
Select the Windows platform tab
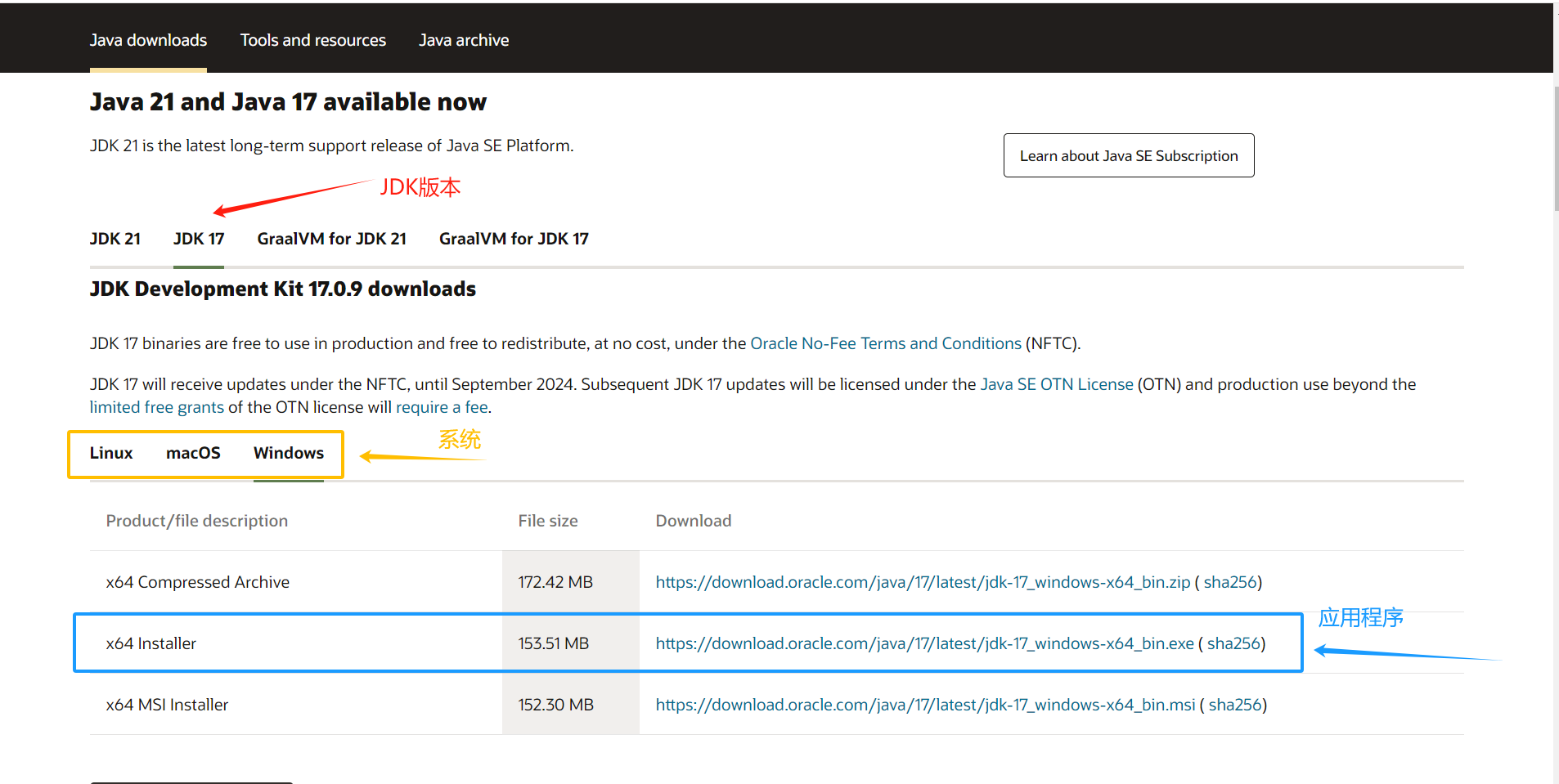[x=288, y=453]
